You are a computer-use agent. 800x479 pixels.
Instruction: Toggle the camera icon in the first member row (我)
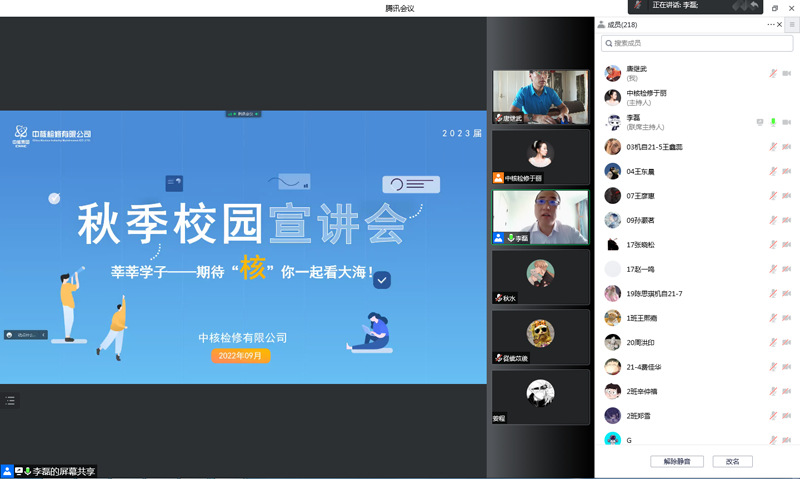click(x=787, y=73)
